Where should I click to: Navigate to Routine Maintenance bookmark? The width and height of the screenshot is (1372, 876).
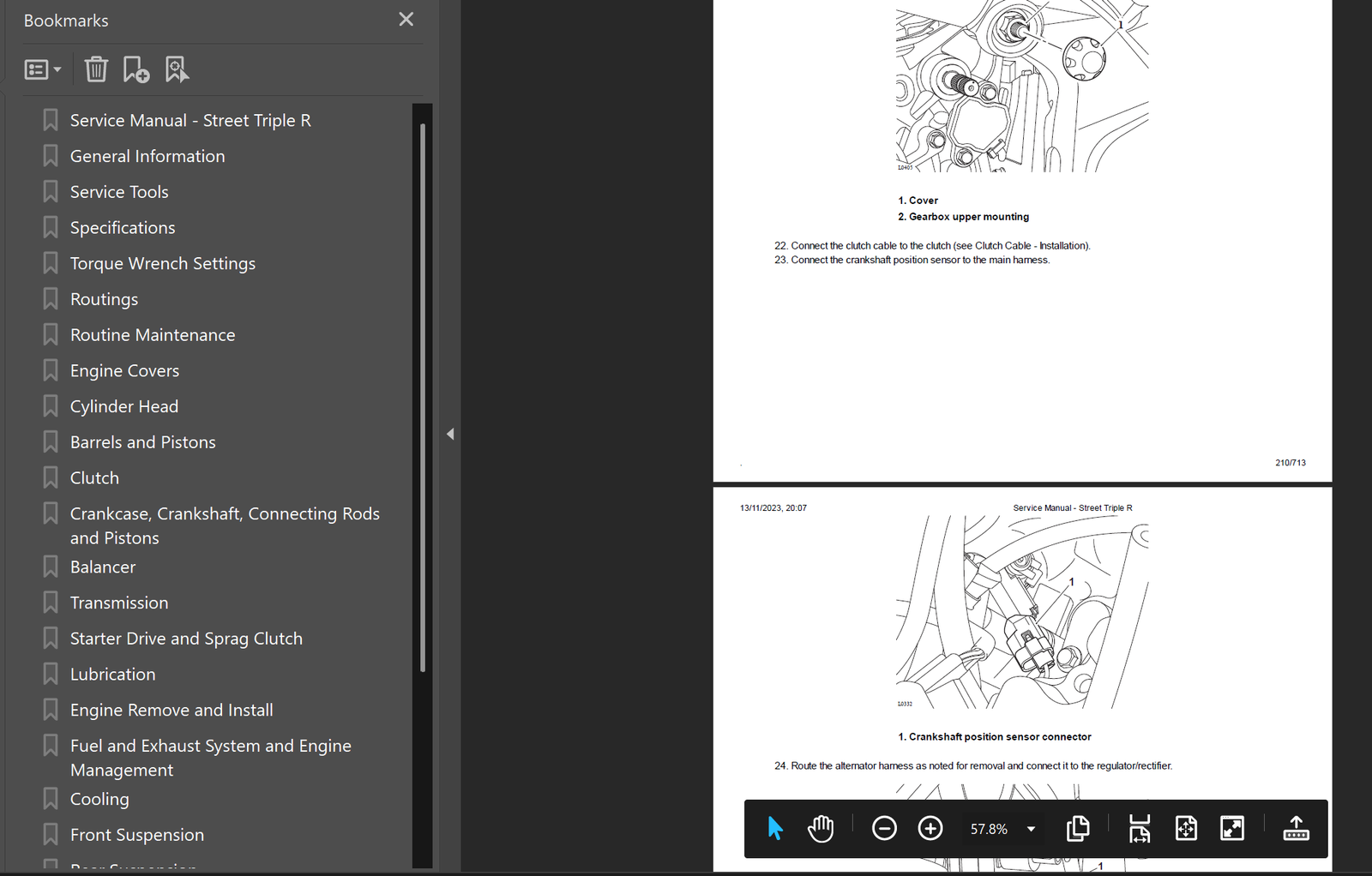point(153,335)
